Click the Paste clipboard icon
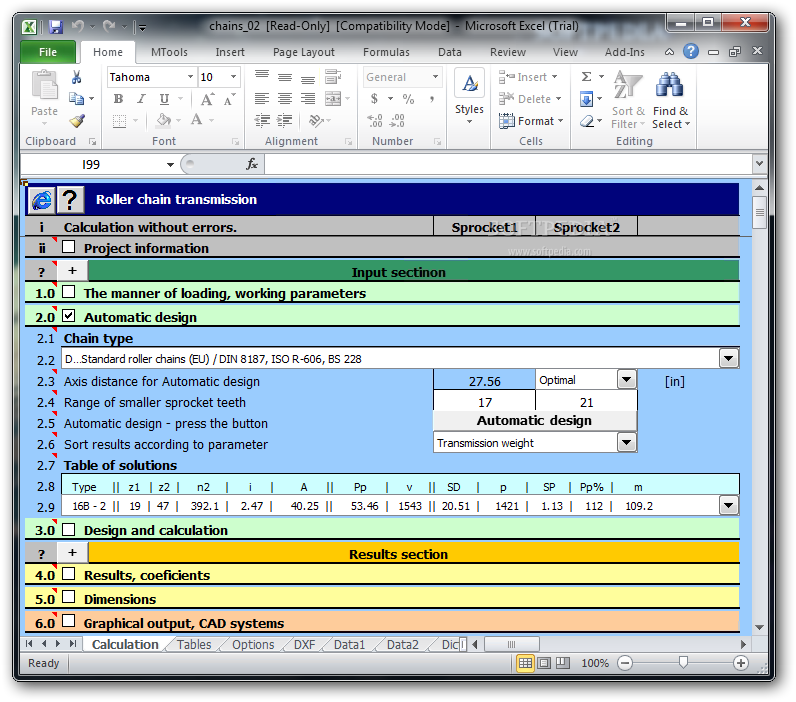The width and height of the screenshot is (796, 702). 45,85
